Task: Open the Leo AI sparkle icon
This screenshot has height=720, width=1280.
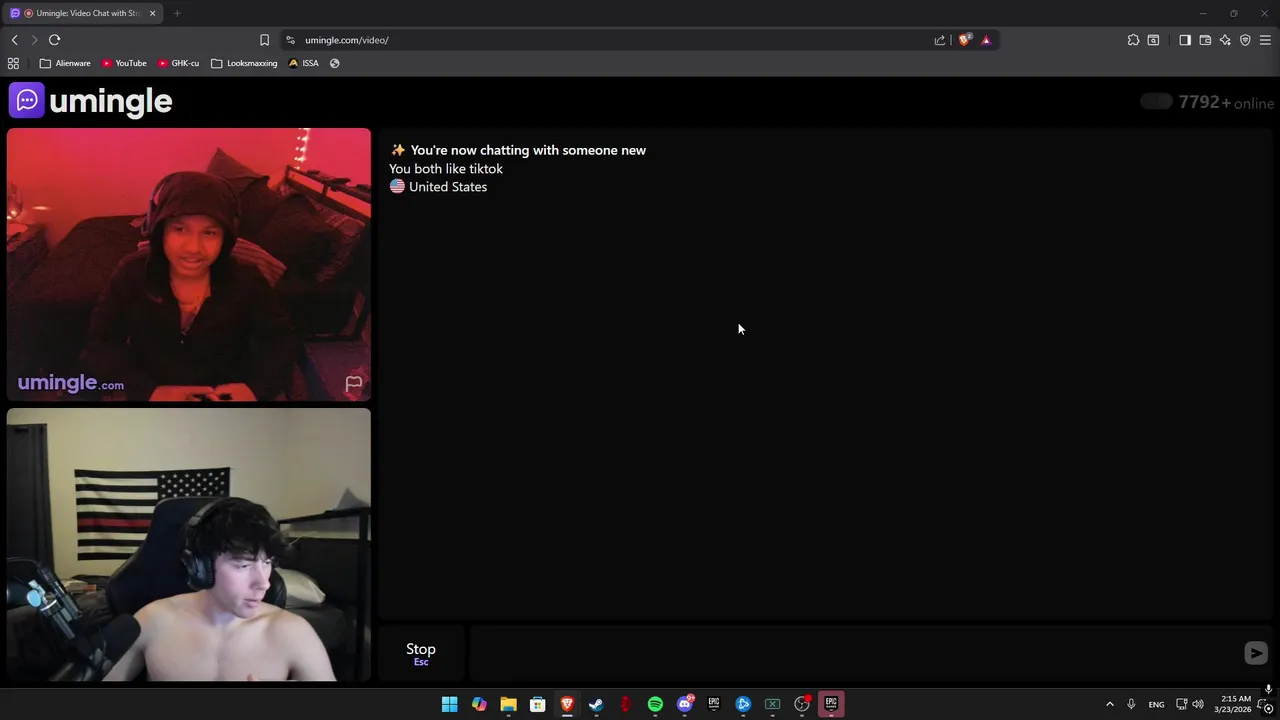Action: [1225, 40]
